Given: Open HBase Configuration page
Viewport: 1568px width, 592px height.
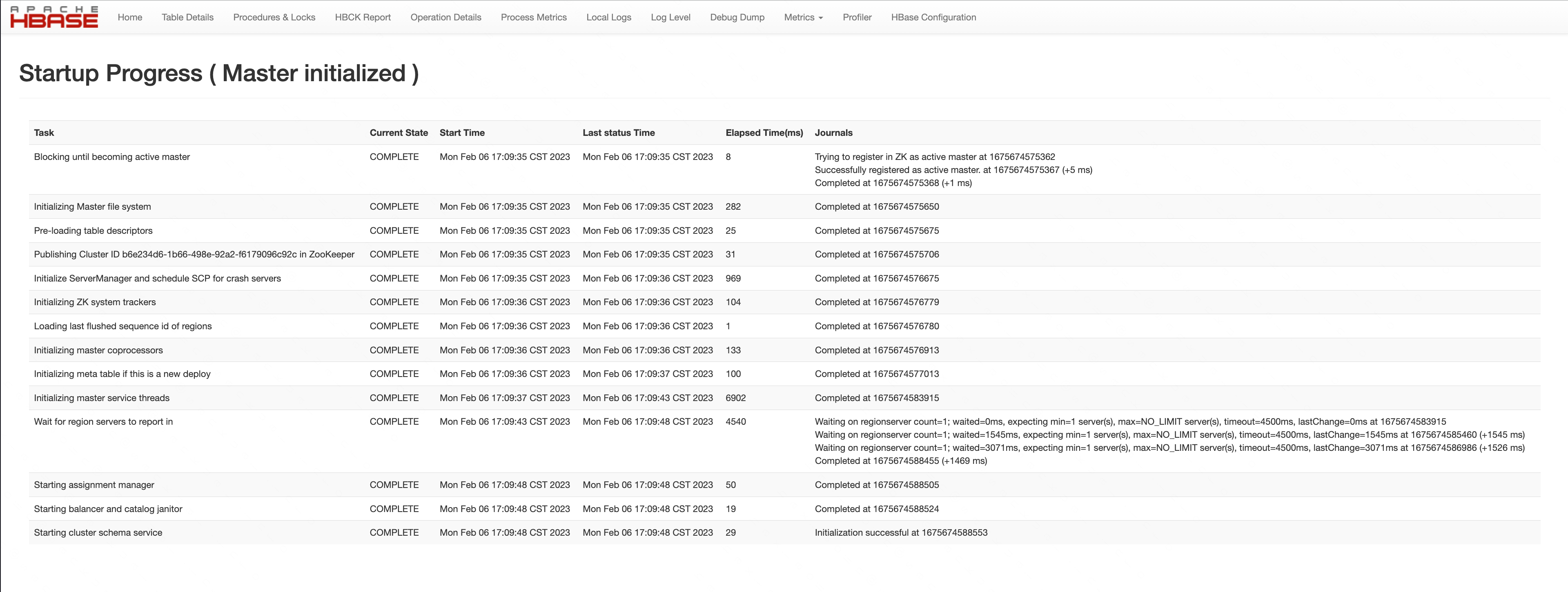Looking at the screenshot, I should tap(933, 17).
